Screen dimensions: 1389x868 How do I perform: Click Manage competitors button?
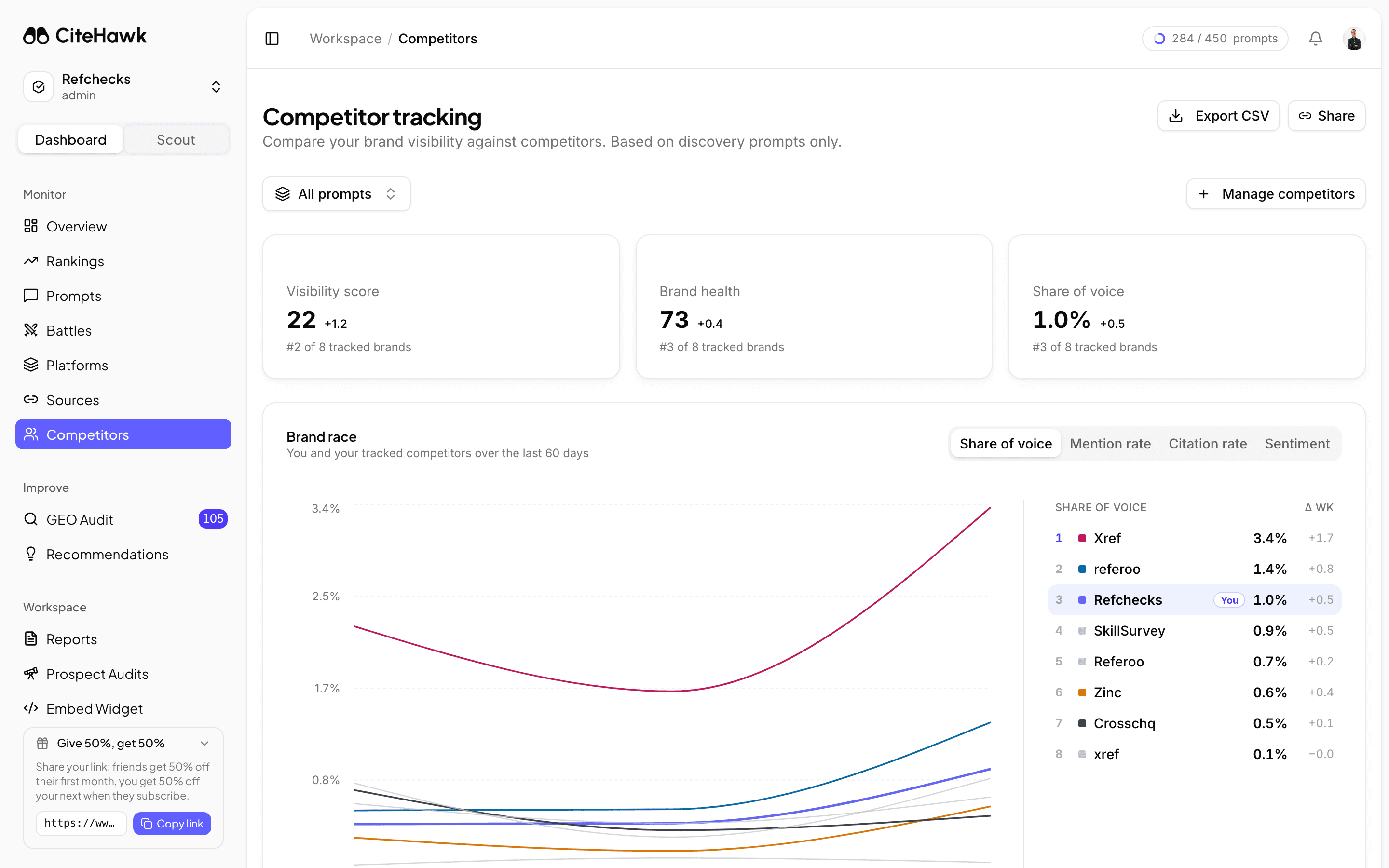1276,194
